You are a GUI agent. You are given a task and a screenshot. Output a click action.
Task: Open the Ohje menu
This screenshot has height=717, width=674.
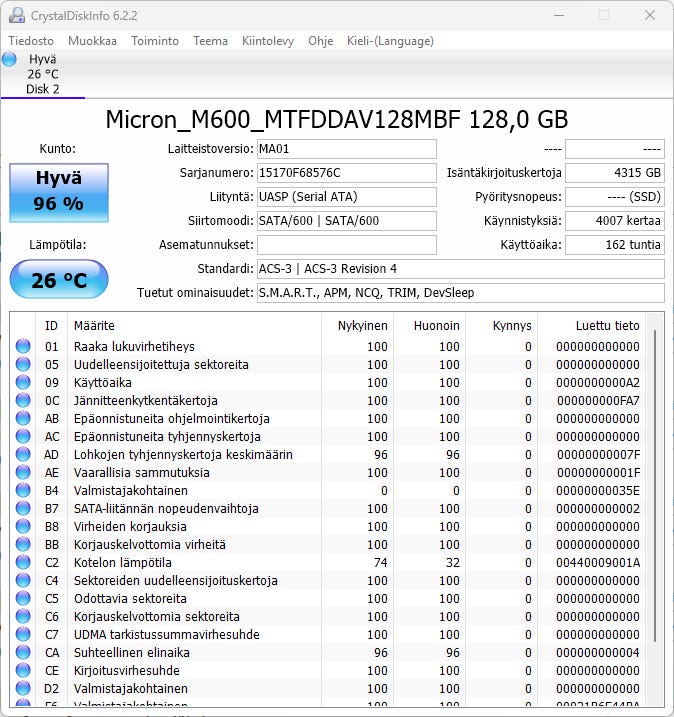tap(321, 41)
